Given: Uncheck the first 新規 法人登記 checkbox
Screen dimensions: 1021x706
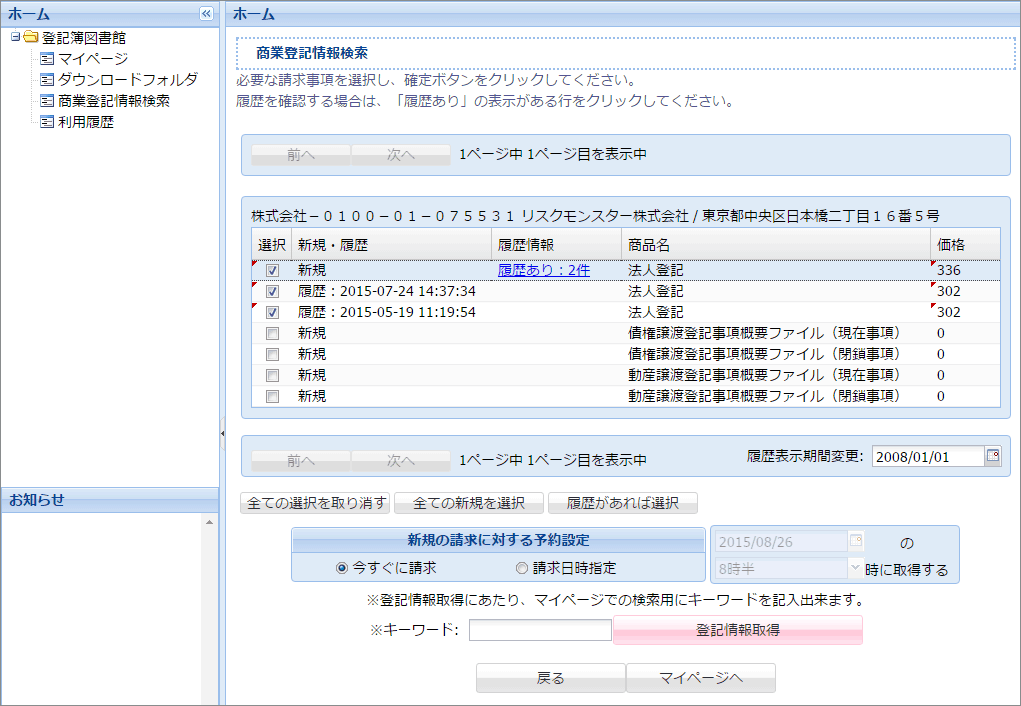Looking at the screenshot, I should click(272, 270).
